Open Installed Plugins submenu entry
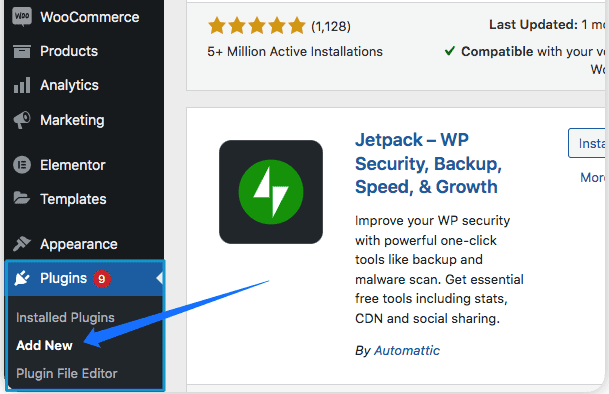The height and width of the screenshot is (394, 609). point(65,317)
